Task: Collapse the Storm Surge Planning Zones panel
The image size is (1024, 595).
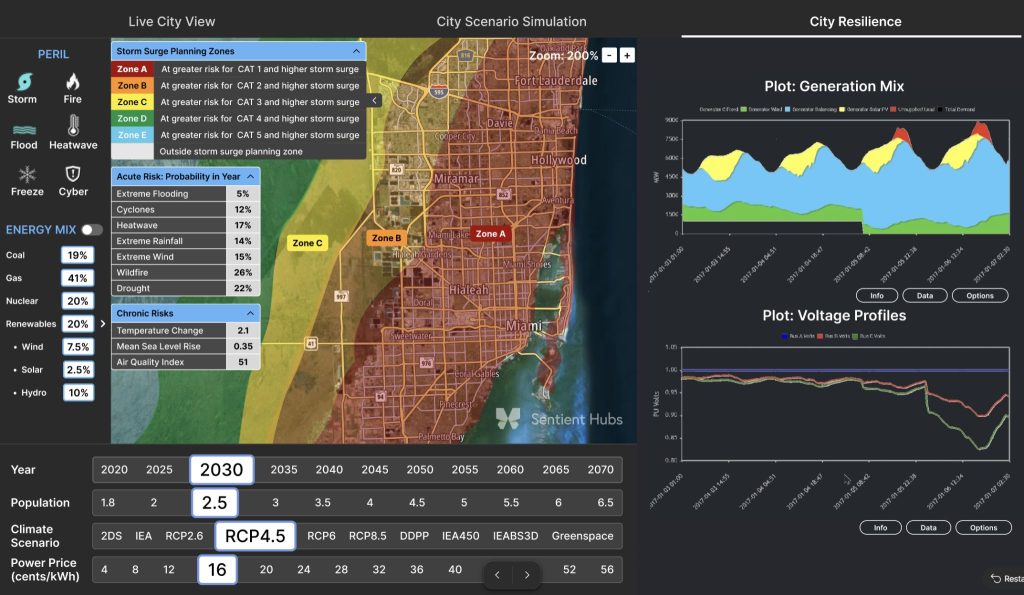Action: click(356, 51)
